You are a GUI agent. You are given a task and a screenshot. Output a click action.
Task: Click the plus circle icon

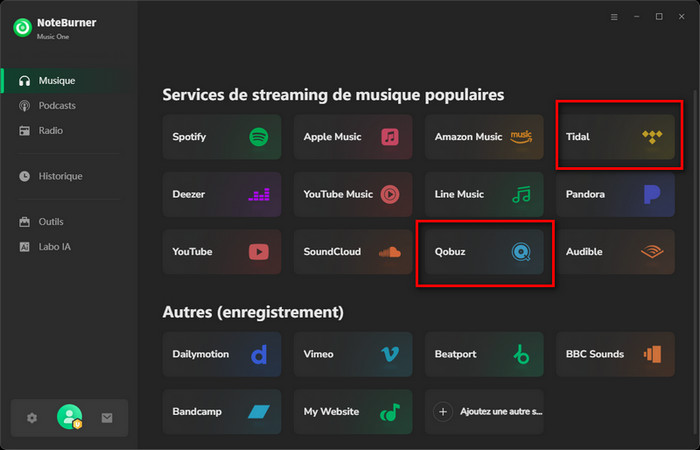click(443, 412)
